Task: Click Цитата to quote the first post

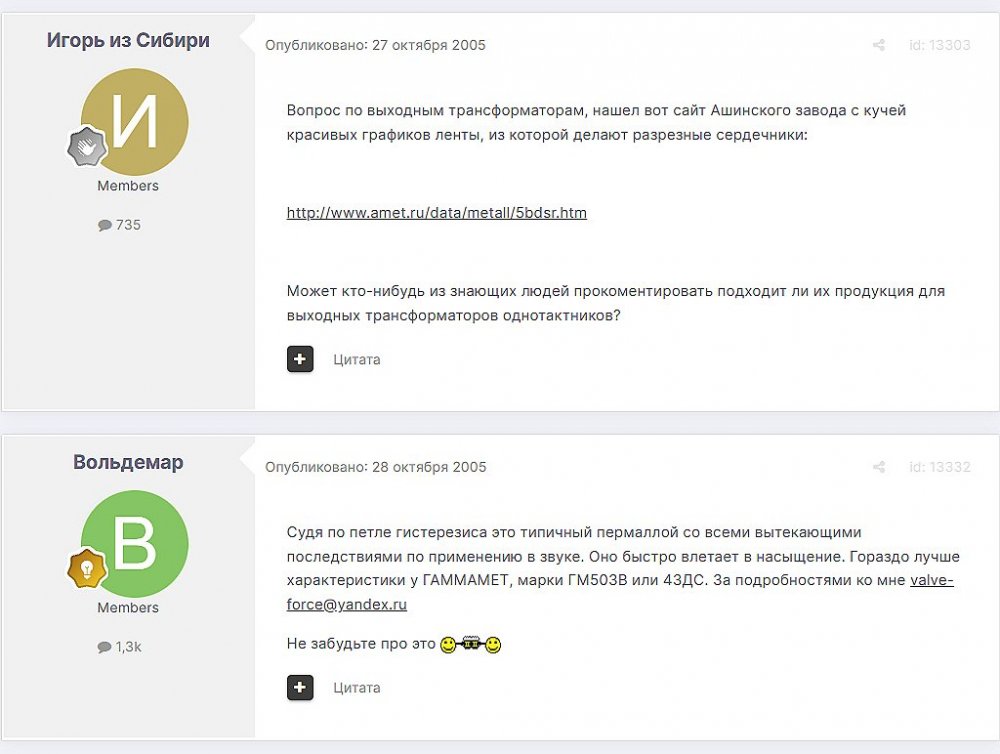Action: tap(356, 359)
